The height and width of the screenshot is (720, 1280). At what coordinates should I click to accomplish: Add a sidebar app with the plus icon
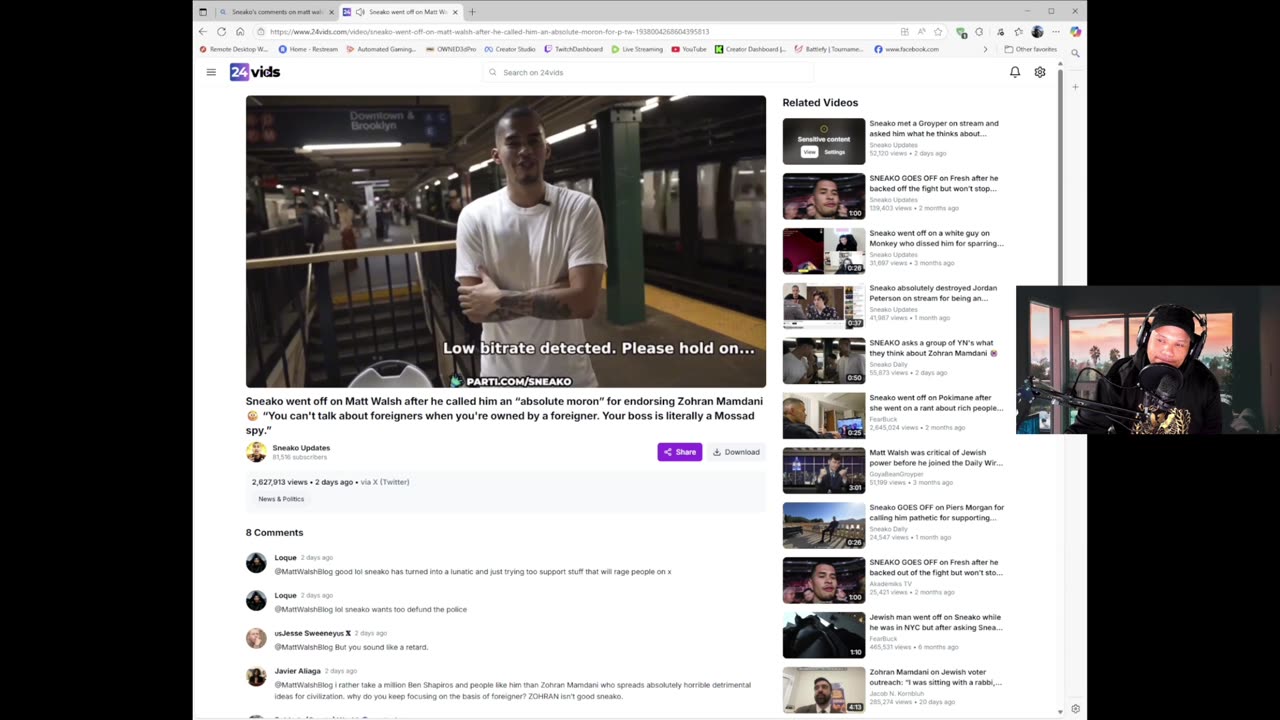pyautogui.click(x=1075, y=87)
